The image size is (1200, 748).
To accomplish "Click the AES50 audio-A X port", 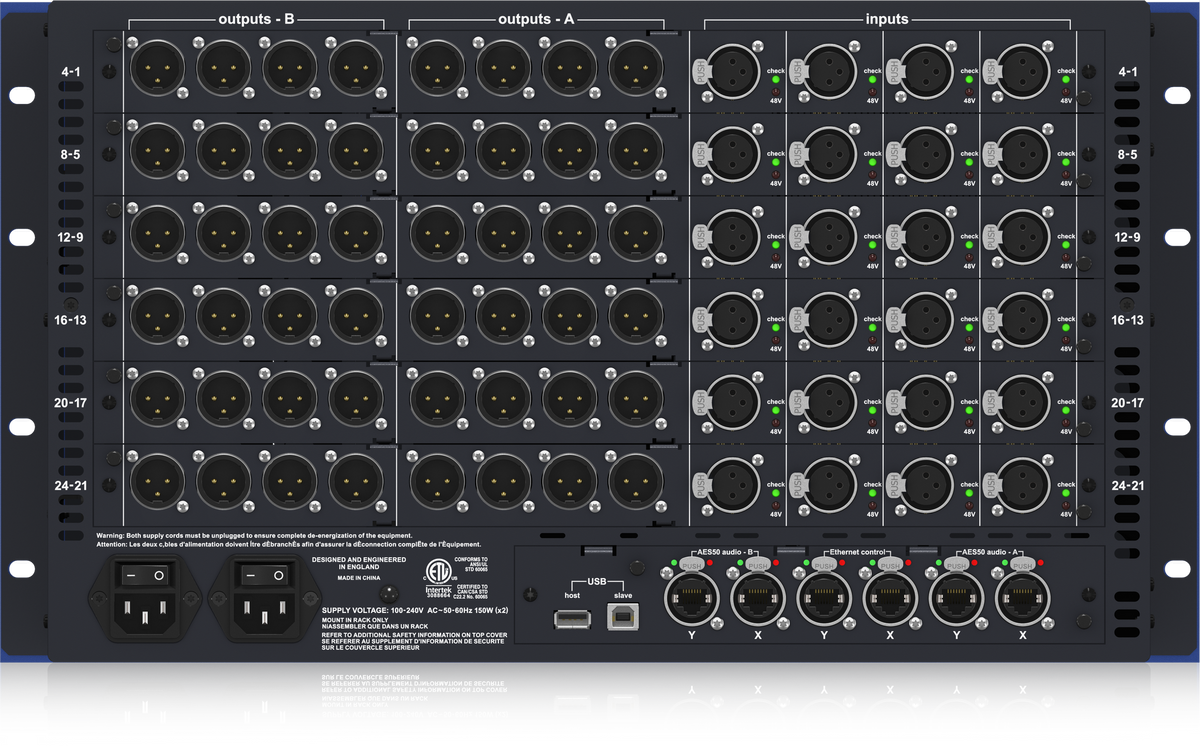I will (1022, 597).
